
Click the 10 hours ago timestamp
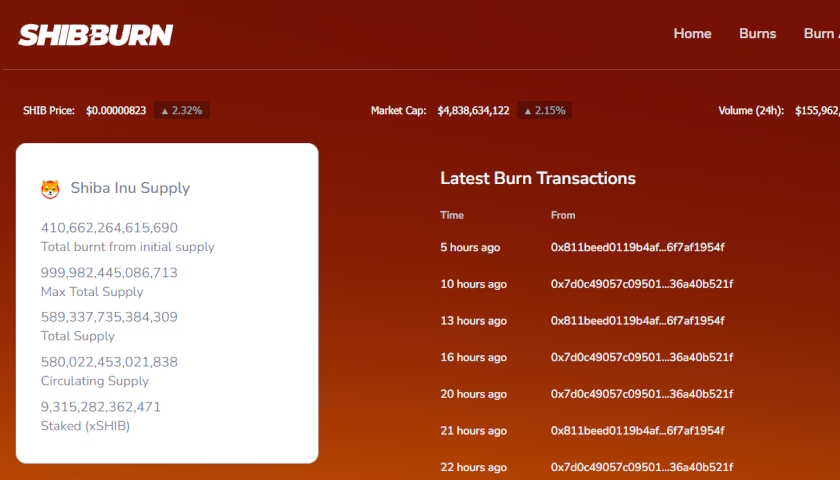473,284
